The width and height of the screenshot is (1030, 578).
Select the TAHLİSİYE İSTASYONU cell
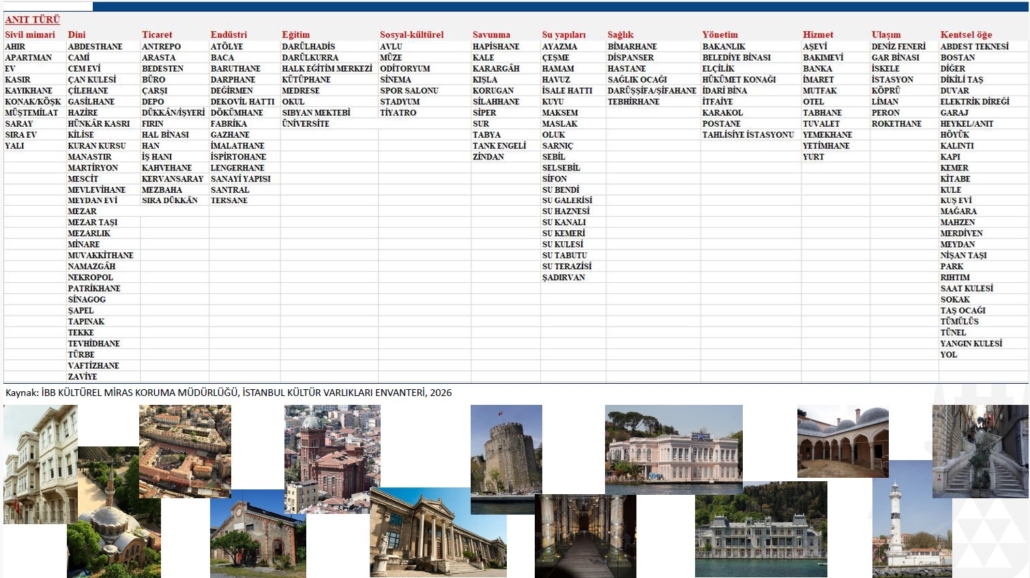(x=747, y=135)
